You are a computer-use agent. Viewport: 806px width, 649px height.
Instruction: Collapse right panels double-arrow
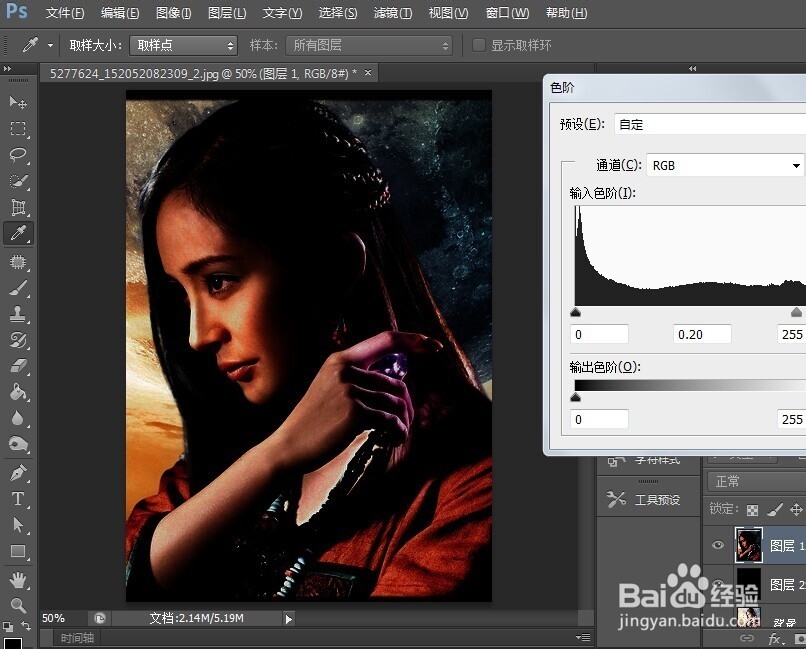tap(692, 68)
